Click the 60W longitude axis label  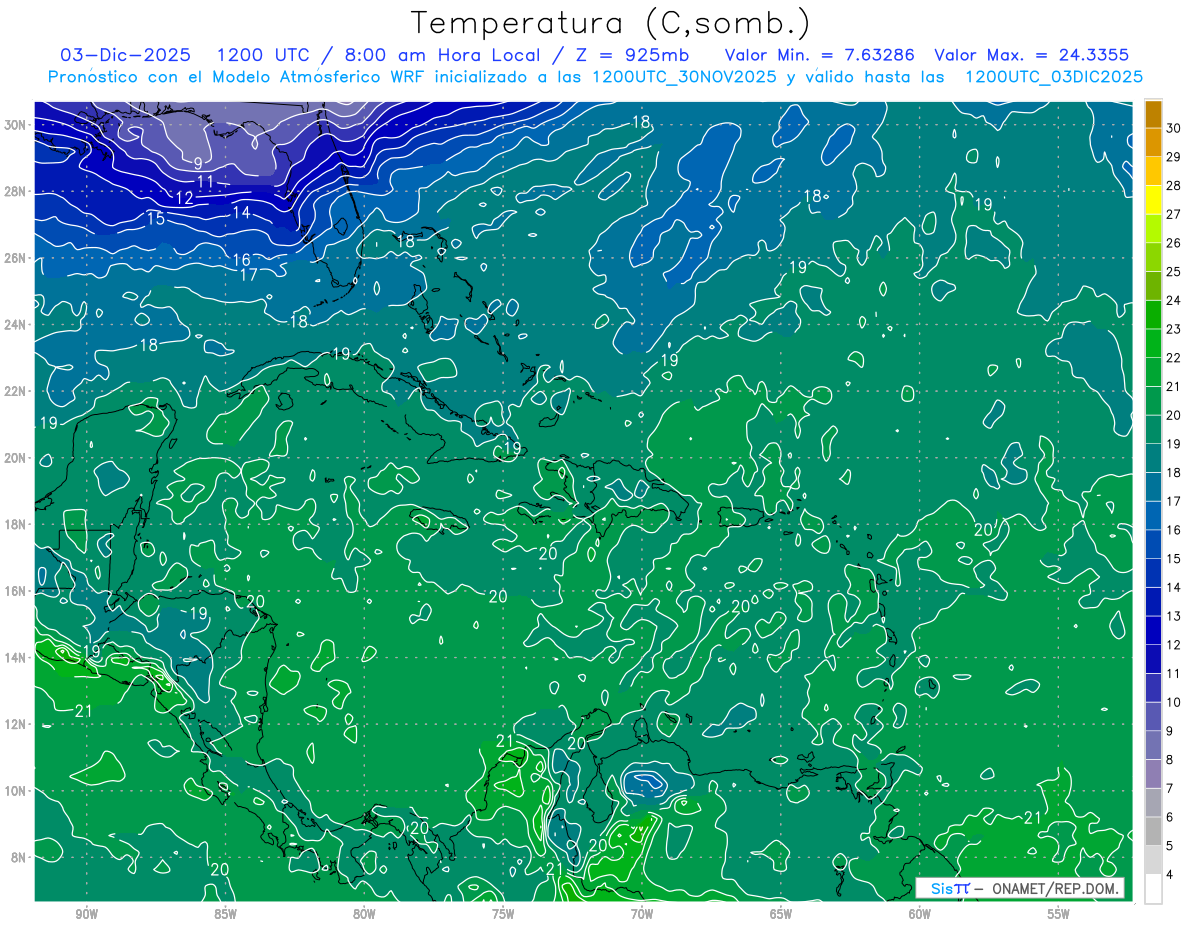920,914
